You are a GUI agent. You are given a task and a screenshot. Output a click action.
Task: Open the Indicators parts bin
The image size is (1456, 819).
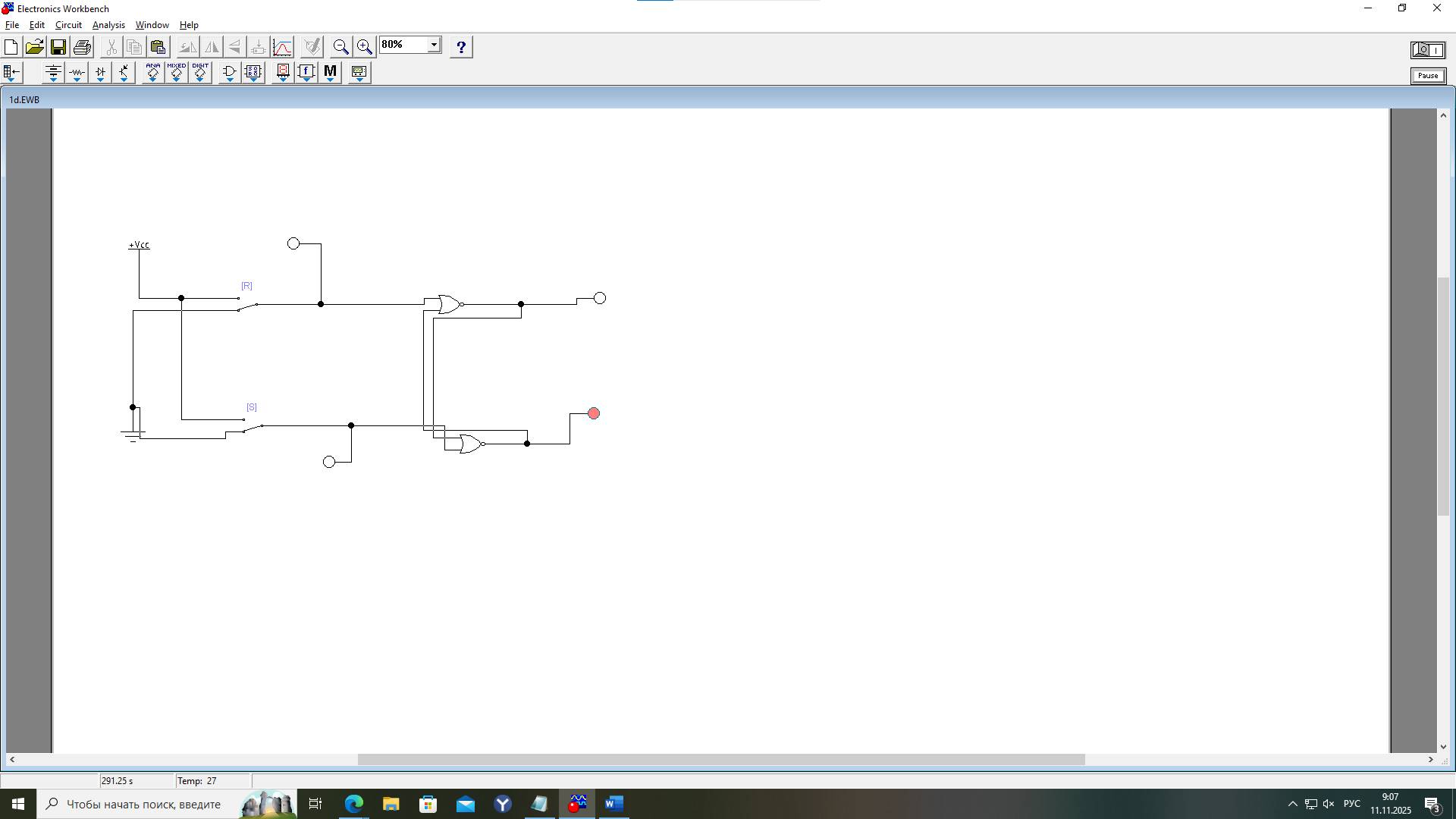(283, 73)
